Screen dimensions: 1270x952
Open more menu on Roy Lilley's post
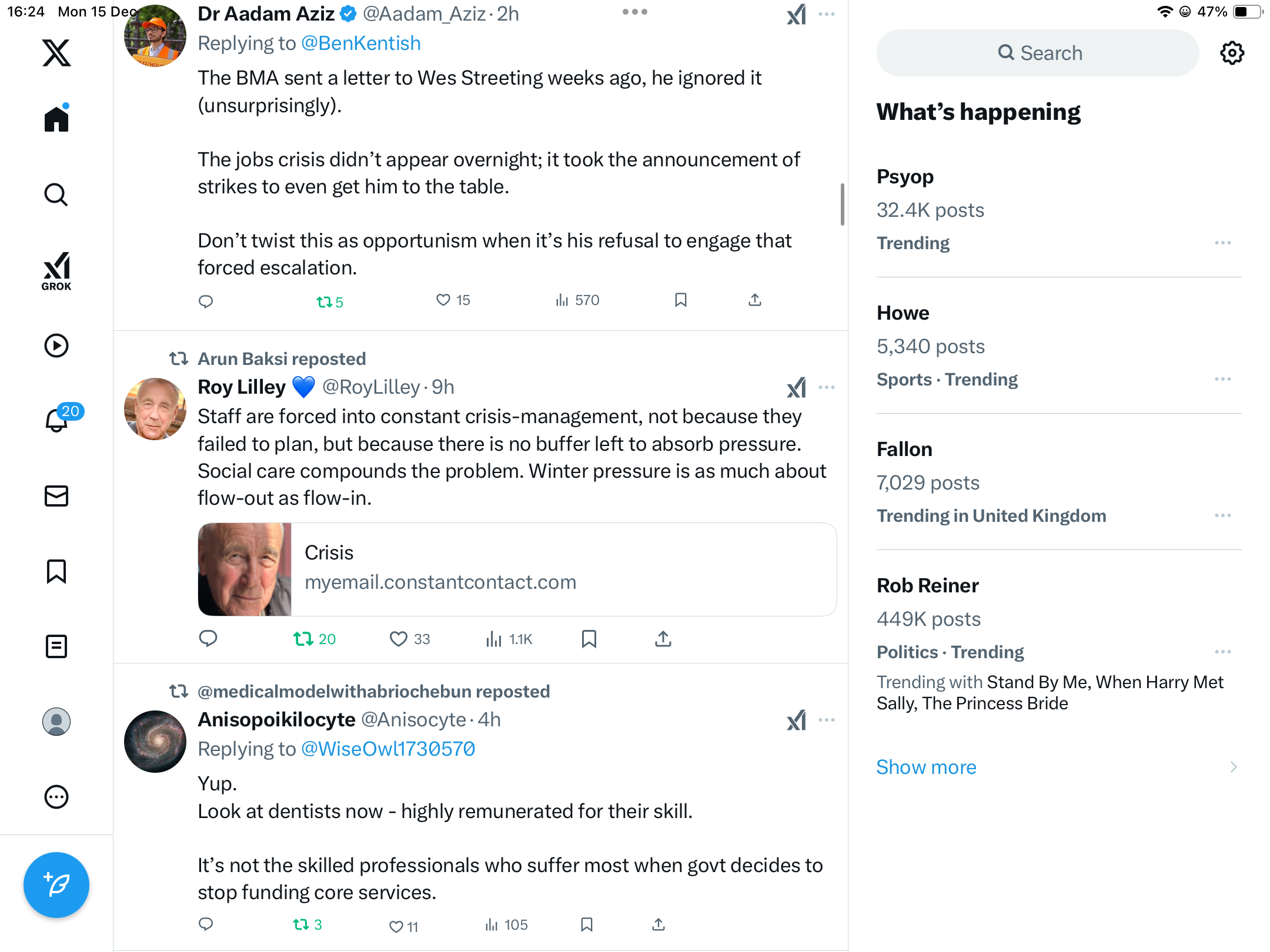click(827, 387)
